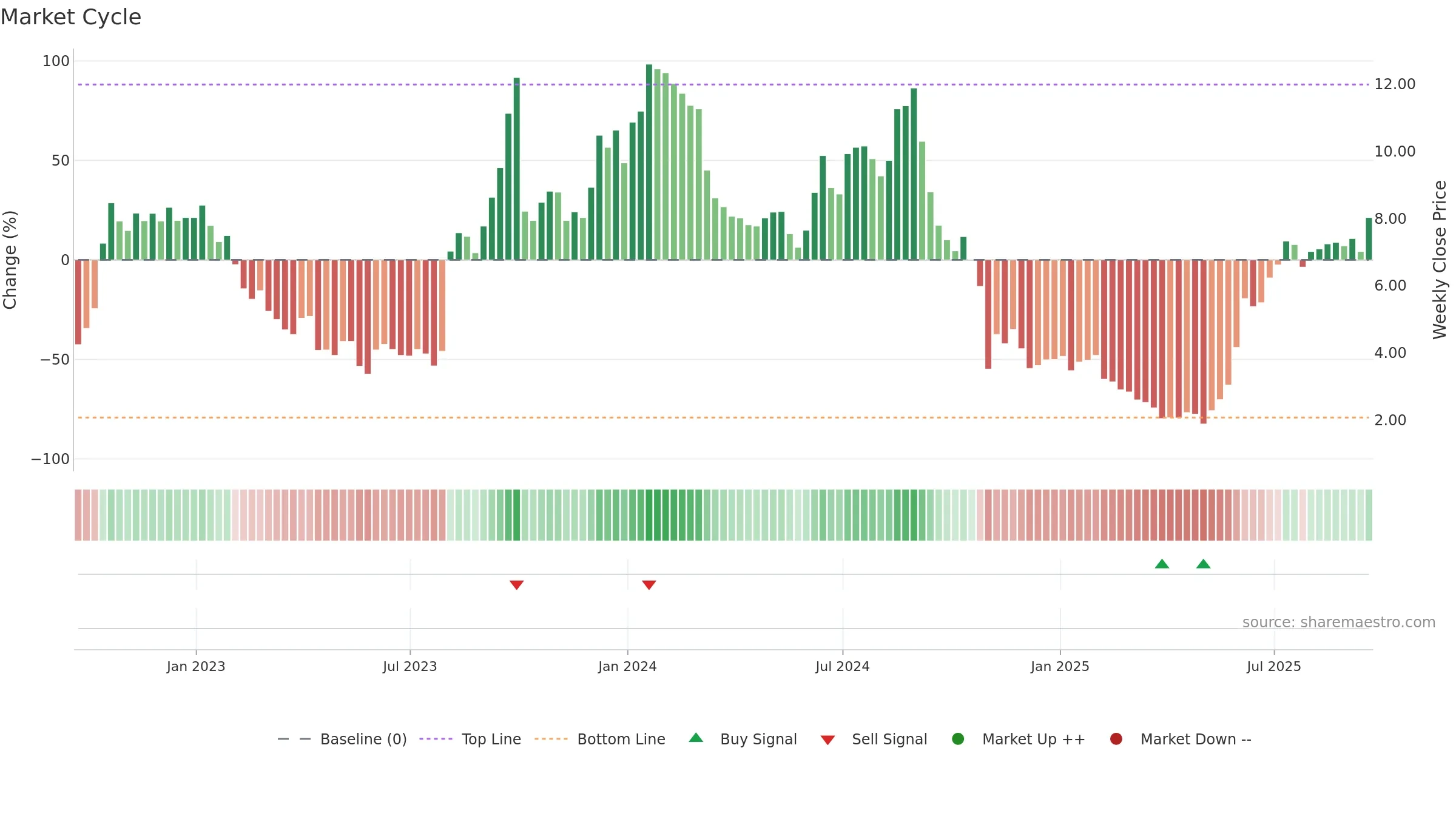Click the Jan 2025 axis label
Screen dimensions: 1456x819
point(1060,666)
